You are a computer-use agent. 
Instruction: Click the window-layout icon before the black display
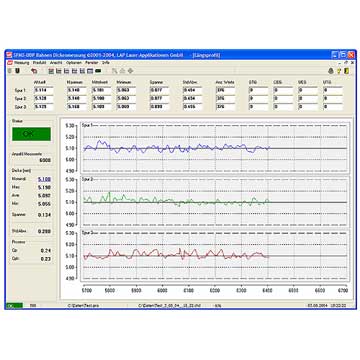pyautogui.click(x=90, y=71)
